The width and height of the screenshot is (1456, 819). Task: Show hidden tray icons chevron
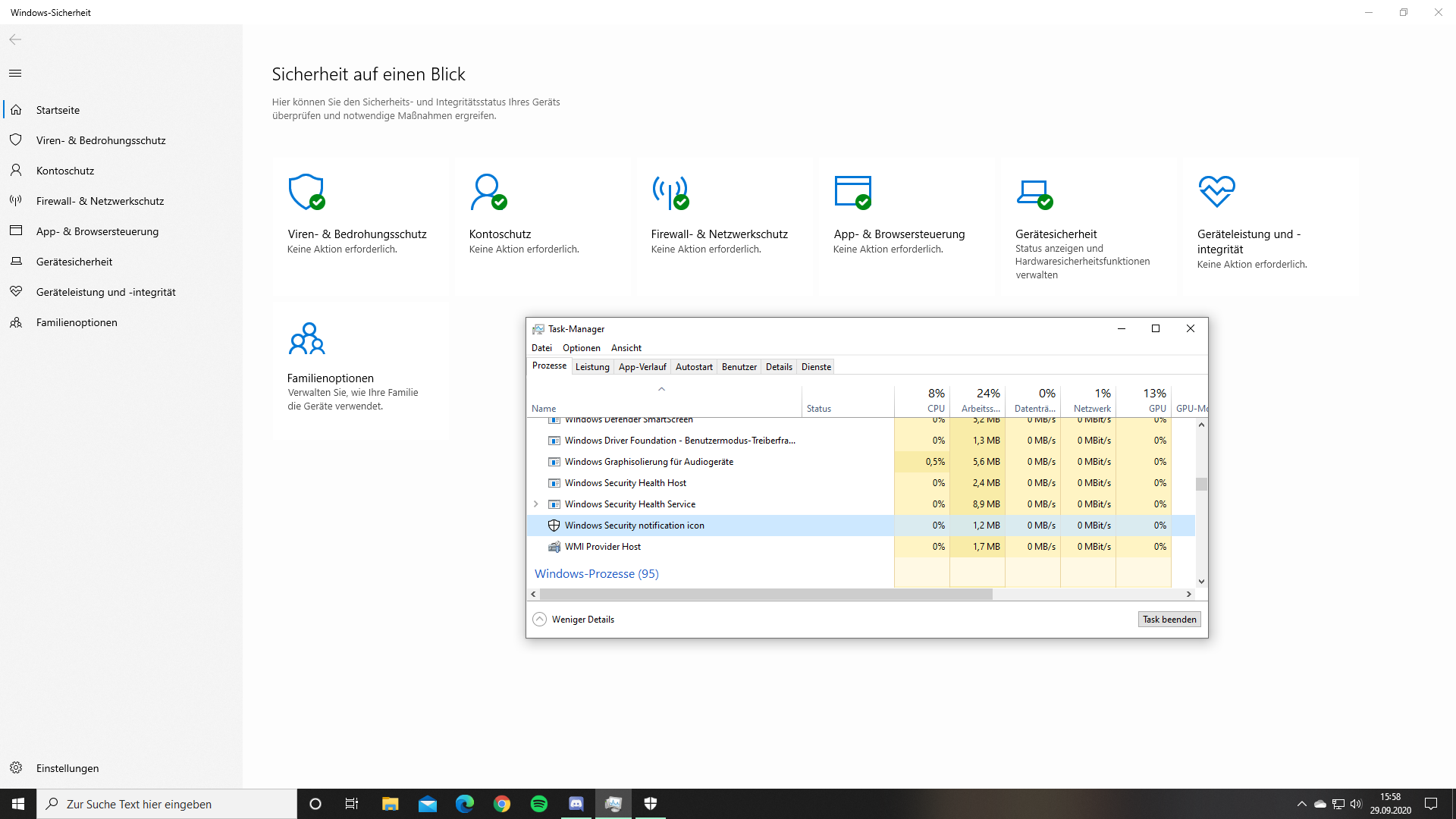click(1301, 804)
